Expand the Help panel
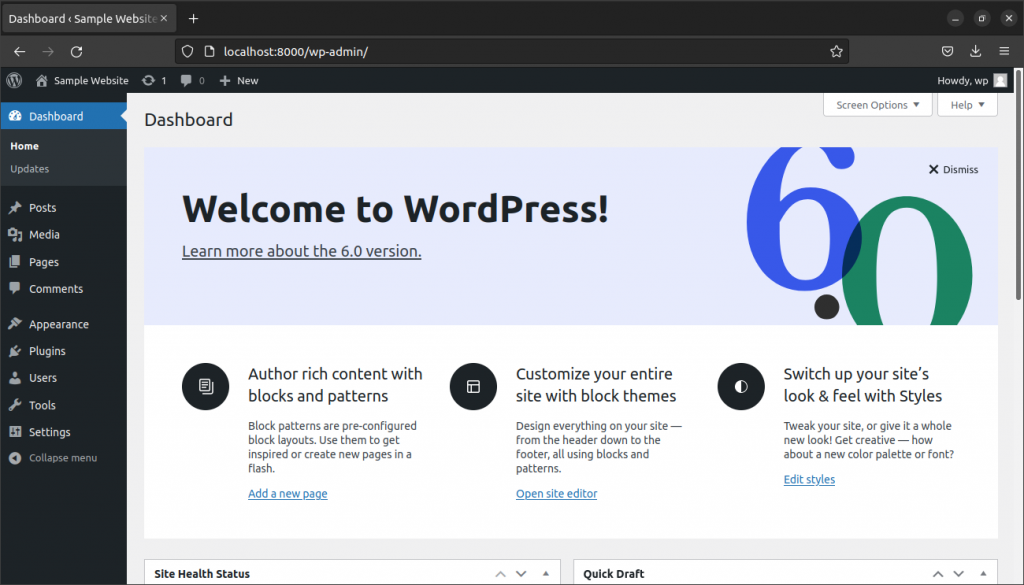This screenshot has width=1024, height=585. pyautogui.click(x=967, y=104)
